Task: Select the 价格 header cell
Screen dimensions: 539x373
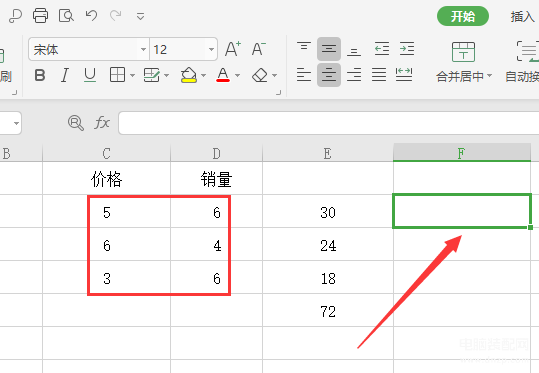Action: tap(107, 178)
